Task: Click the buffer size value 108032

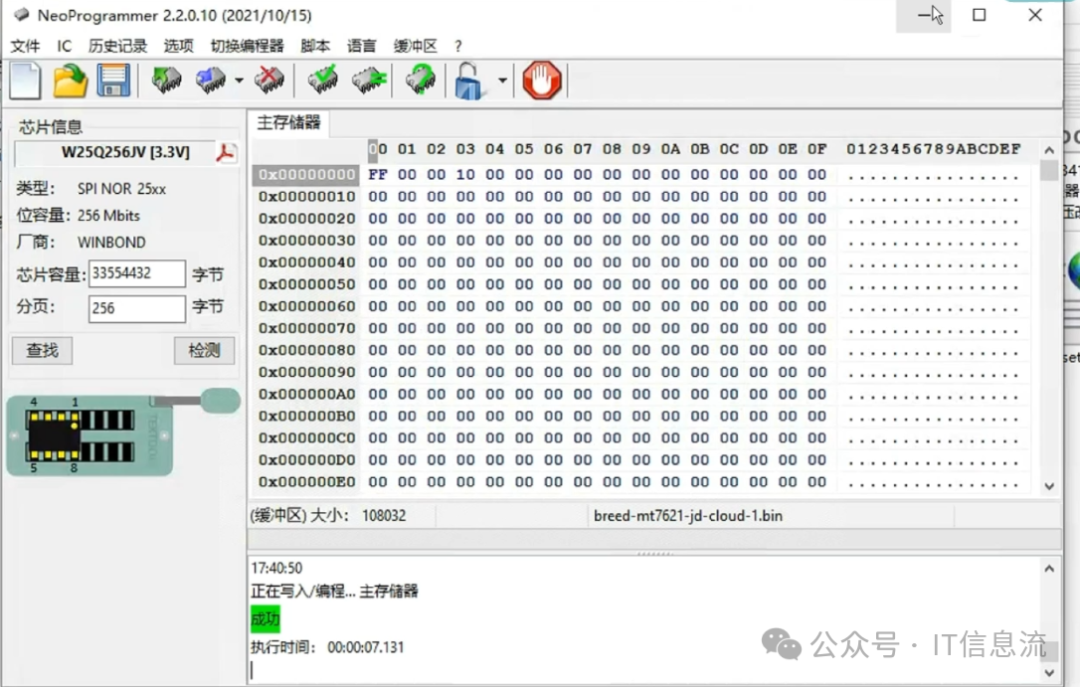Action: pyautogui.click(x=384, y=516)
